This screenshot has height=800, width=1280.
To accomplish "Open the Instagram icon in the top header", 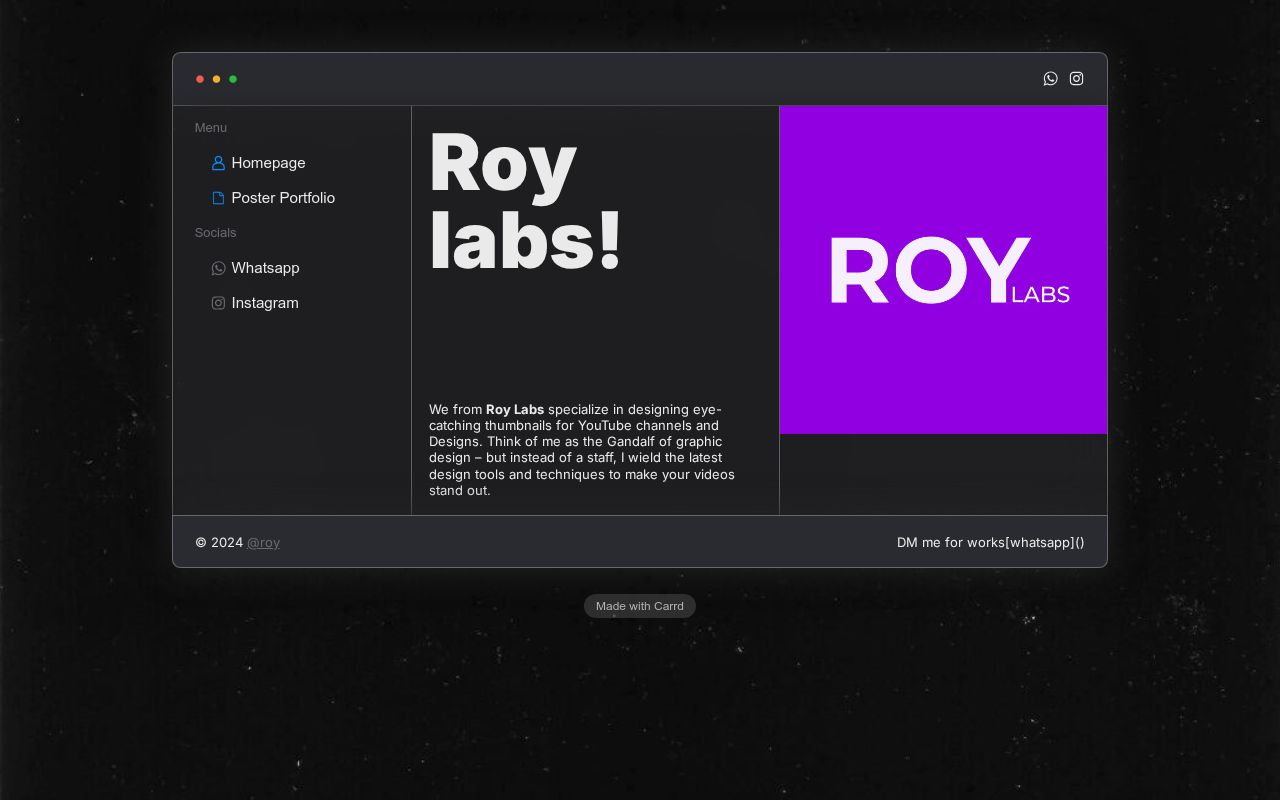I will coord(1076,79).
